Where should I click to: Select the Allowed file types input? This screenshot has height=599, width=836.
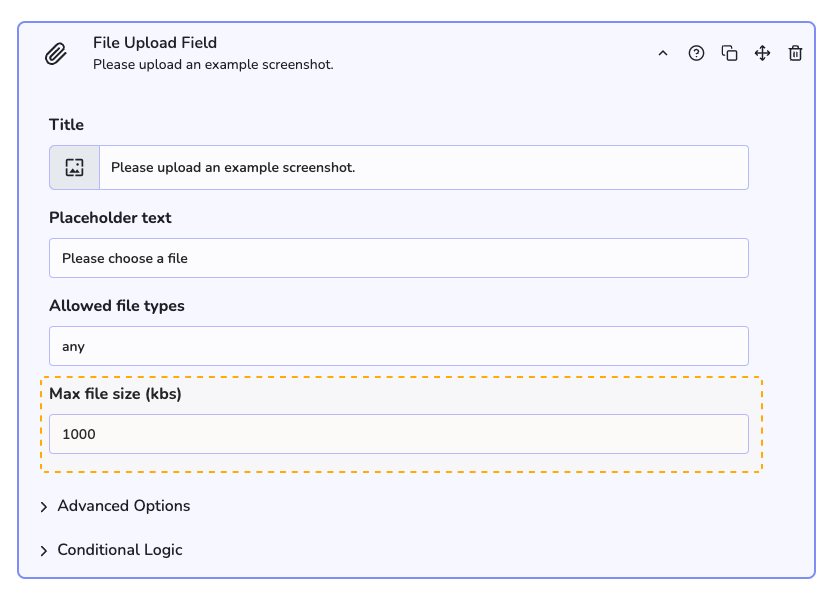click(398, 346)
